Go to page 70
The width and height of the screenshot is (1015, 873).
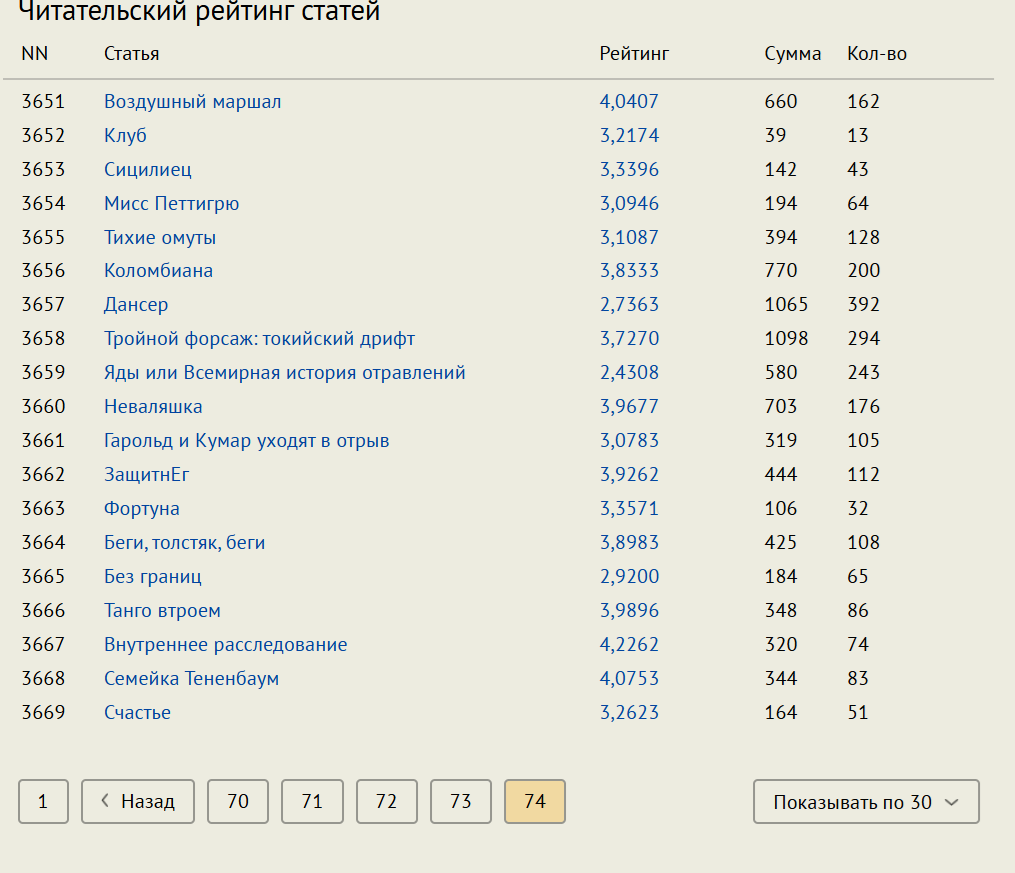(238, 801)
